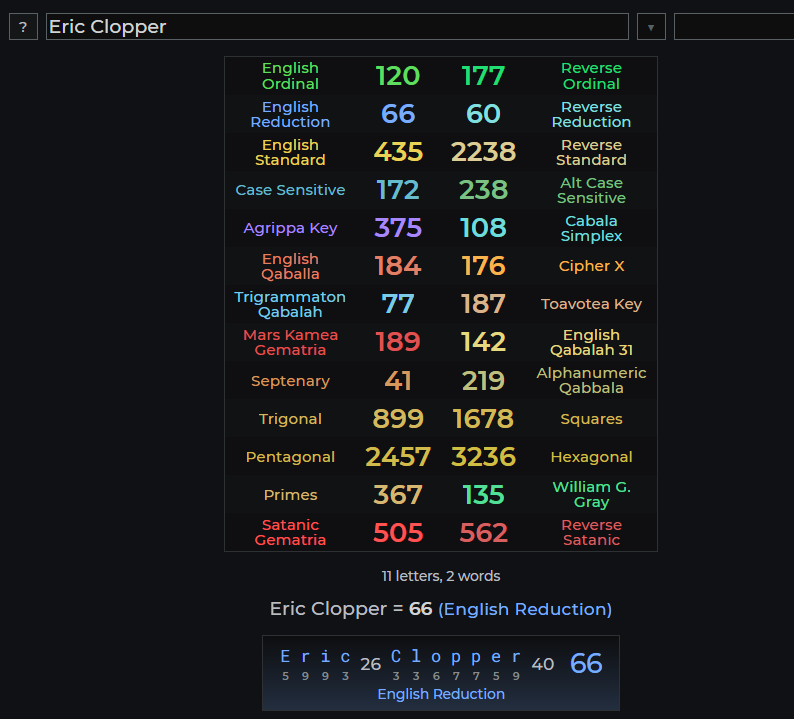
Task: Click the Reverse Ordinal value 177
Action: (483, 76)
